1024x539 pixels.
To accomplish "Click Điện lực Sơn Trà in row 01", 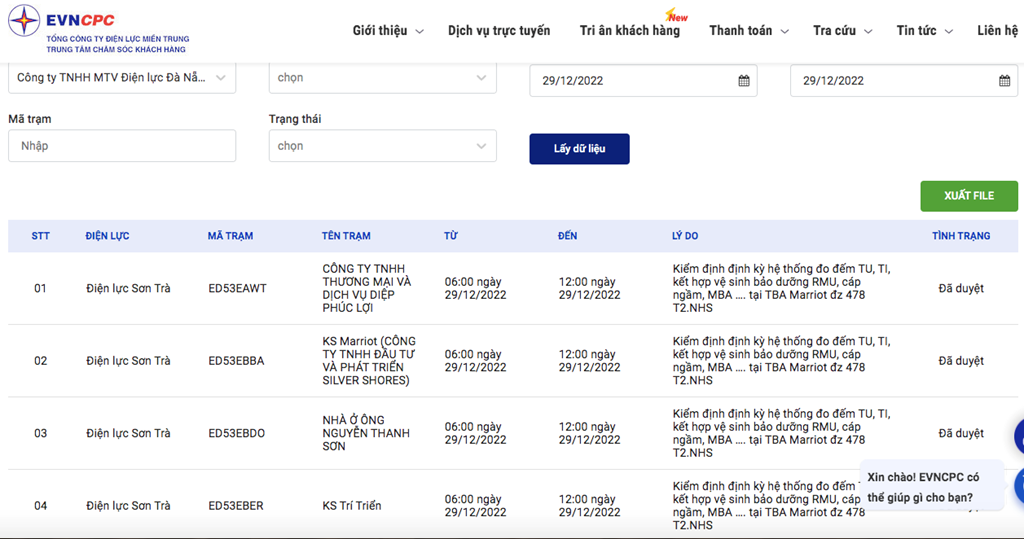I will coord(128,288).
